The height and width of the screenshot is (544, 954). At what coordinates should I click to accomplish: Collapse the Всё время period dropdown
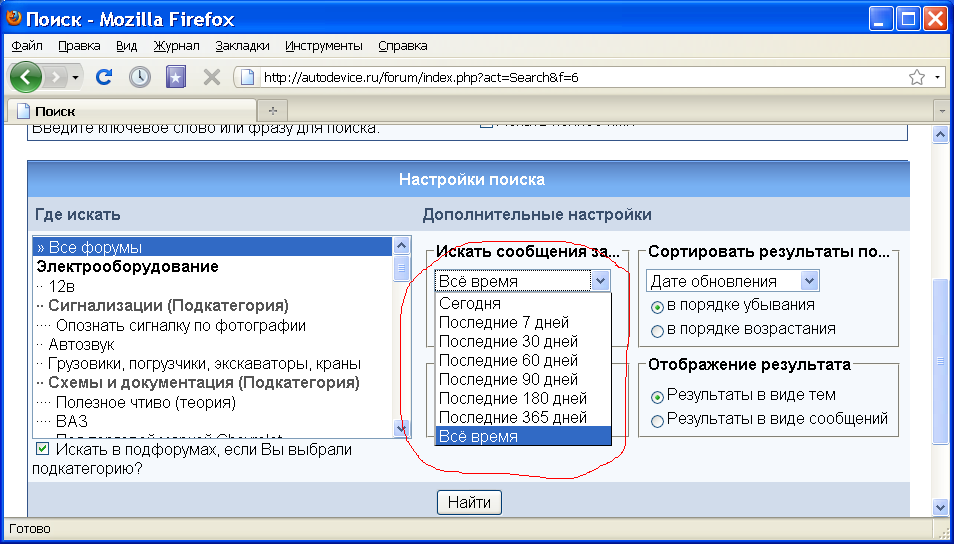point(600,281)
